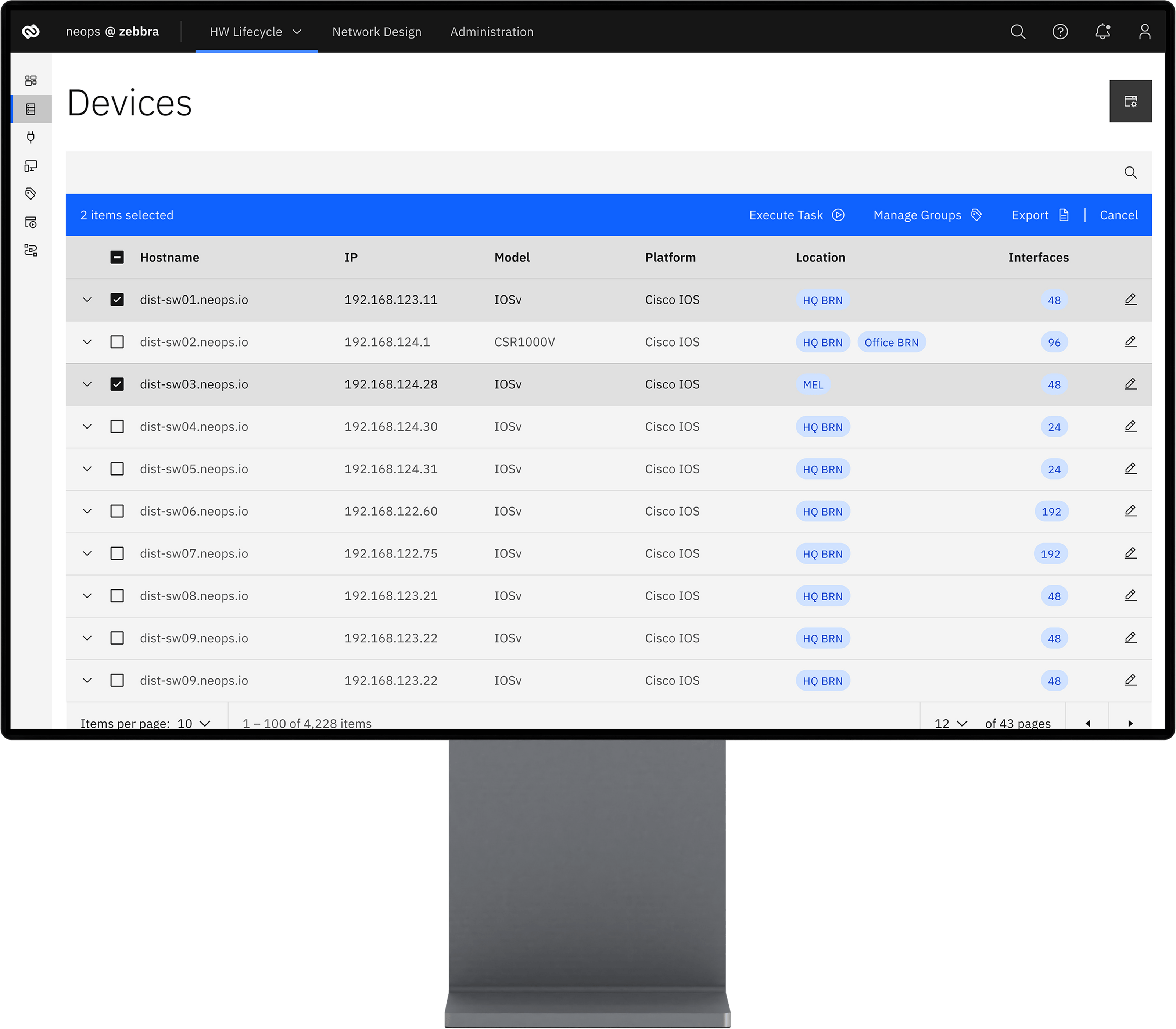Select the dist-sw02.neops.io row checkbox
Viewport: 1176px width, 1029px height.
coord(117,342)
